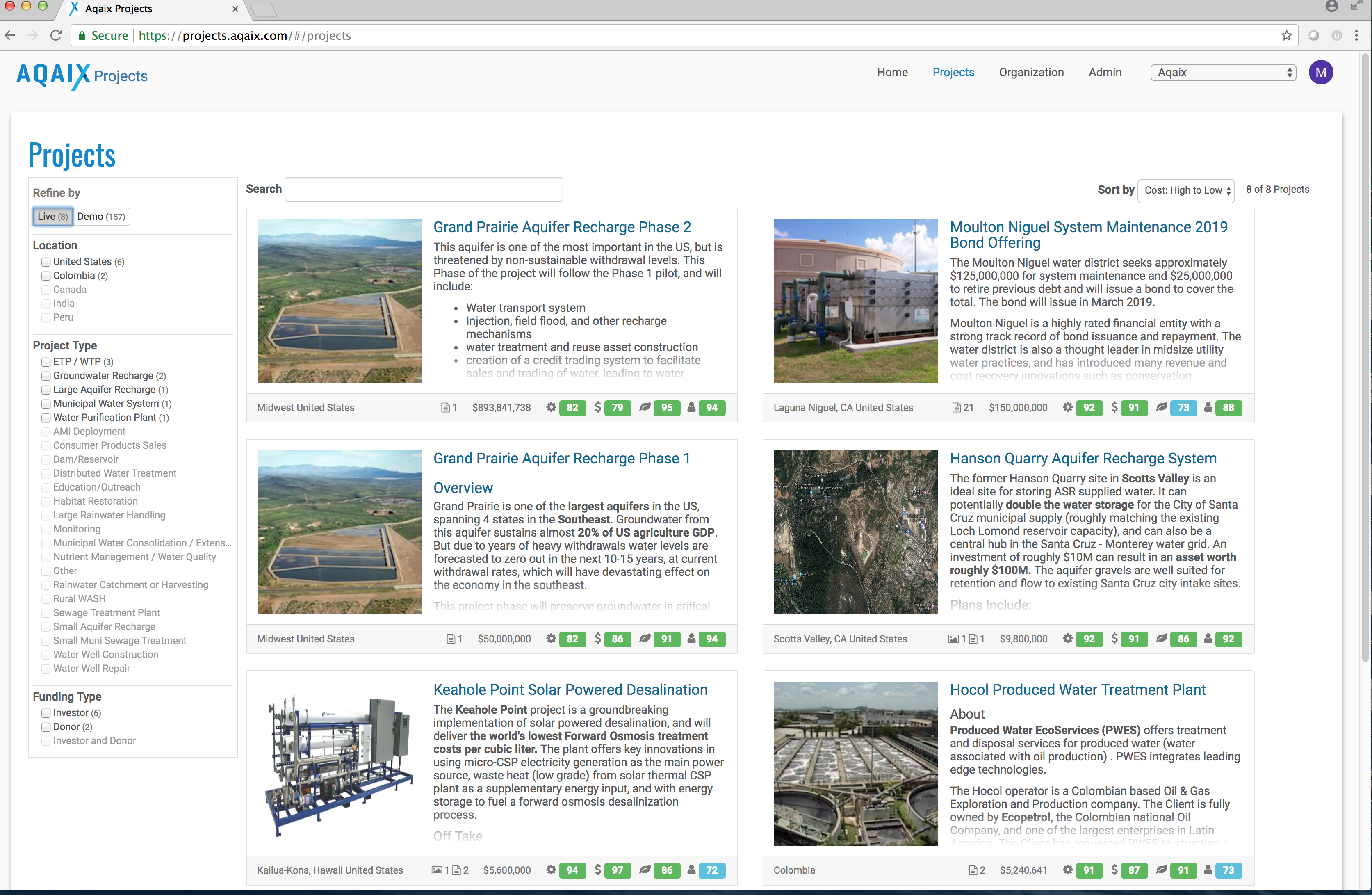This screenshot has width=1372, height=895.
Task: Click the green 95 score badge
Action: tap(666, 408)
